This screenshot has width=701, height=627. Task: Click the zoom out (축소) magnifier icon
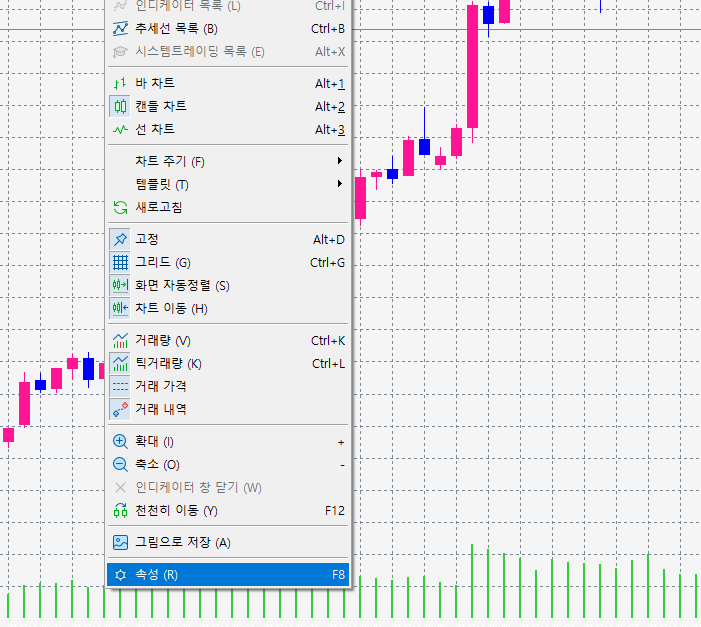point(120,464)
